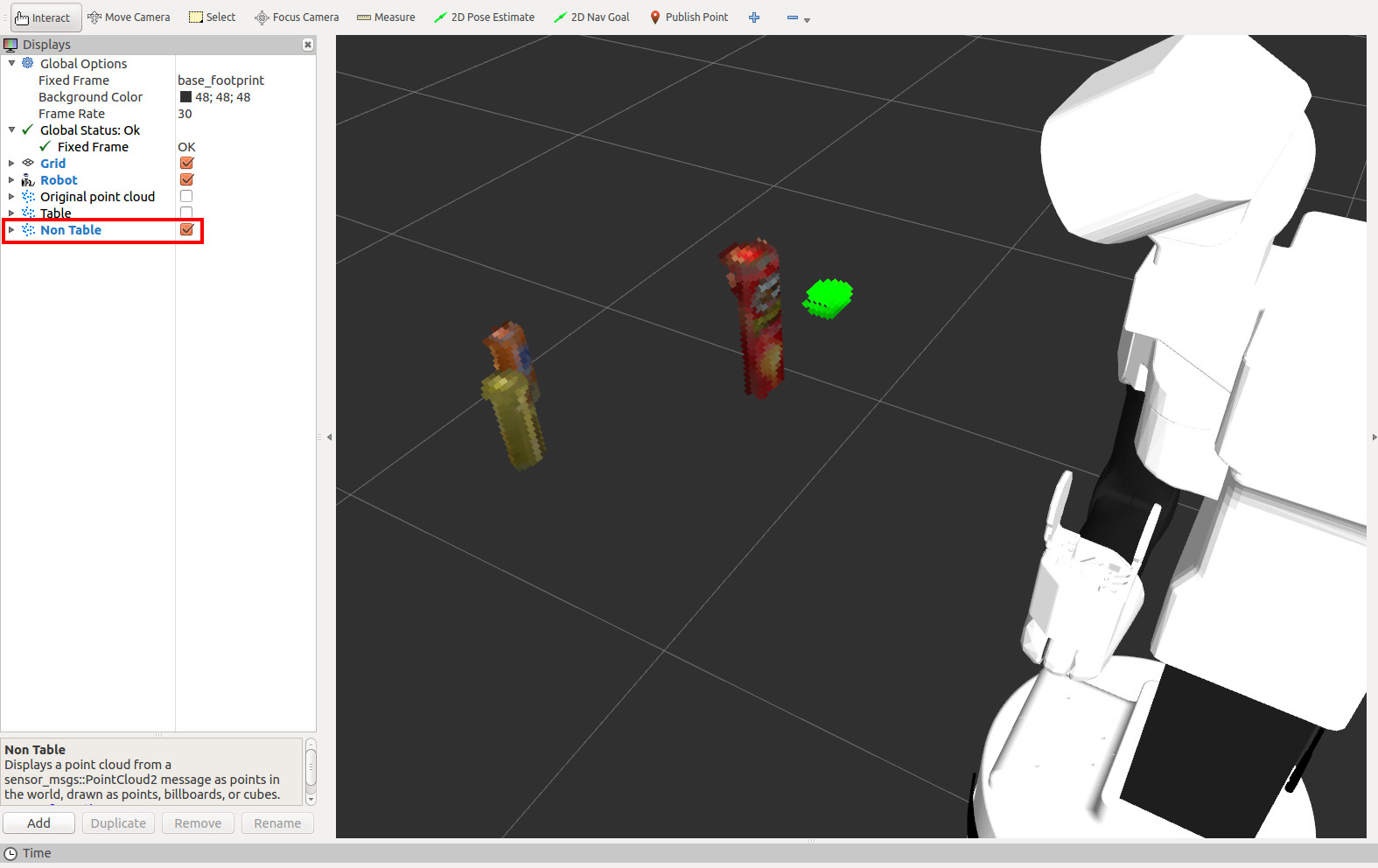Activate the Select tool in toolbar
This screenshot has height=868, width=1378.
tap(213, 17)
